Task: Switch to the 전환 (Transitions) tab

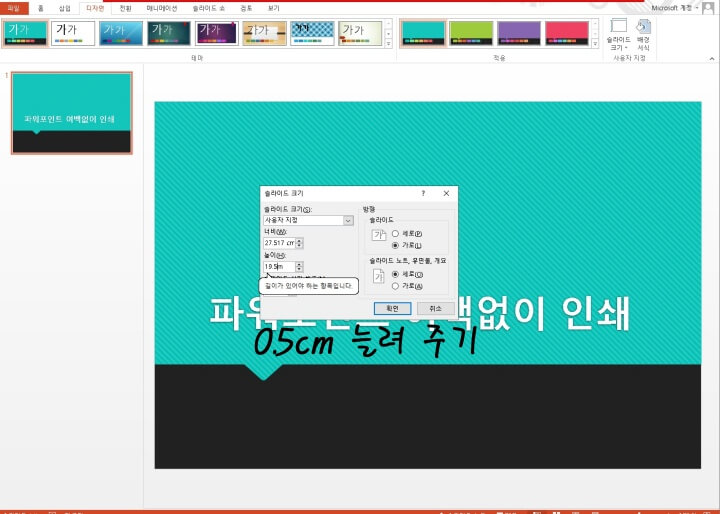Action: [x=125, y=8]
